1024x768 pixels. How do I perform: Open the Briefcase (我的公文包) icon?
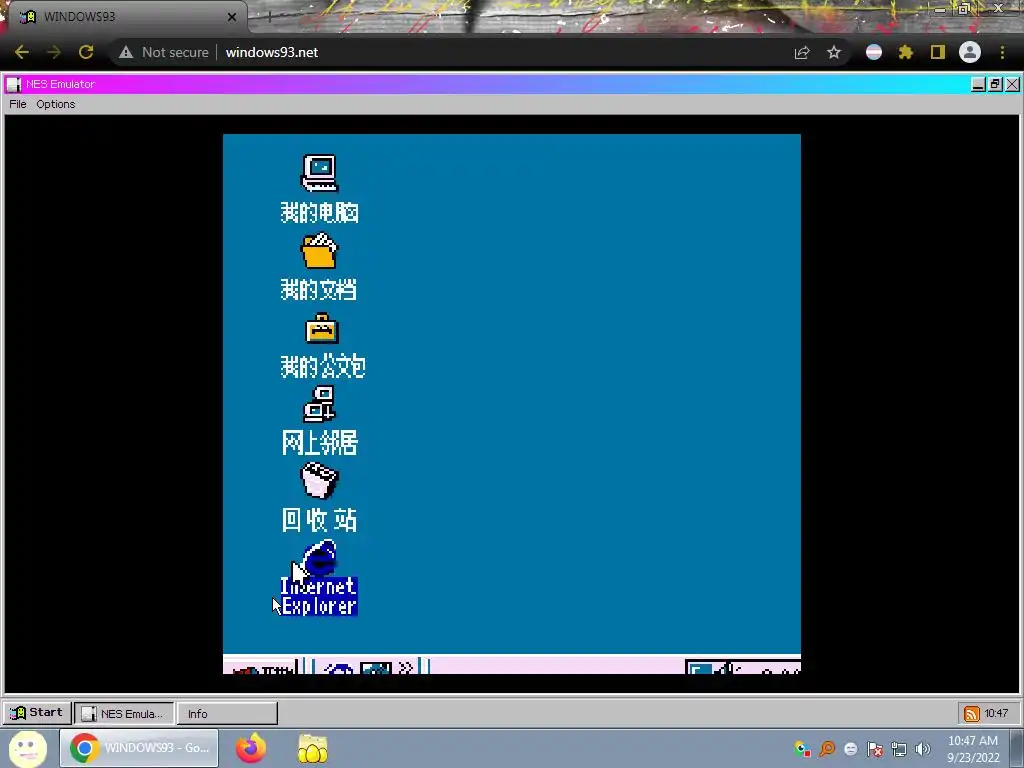[x=321, y=328]
